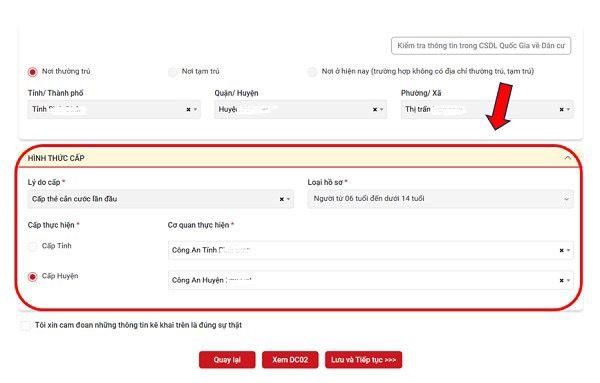Open the Phường/Xã dropdown
600x383 pixels.
487,109
